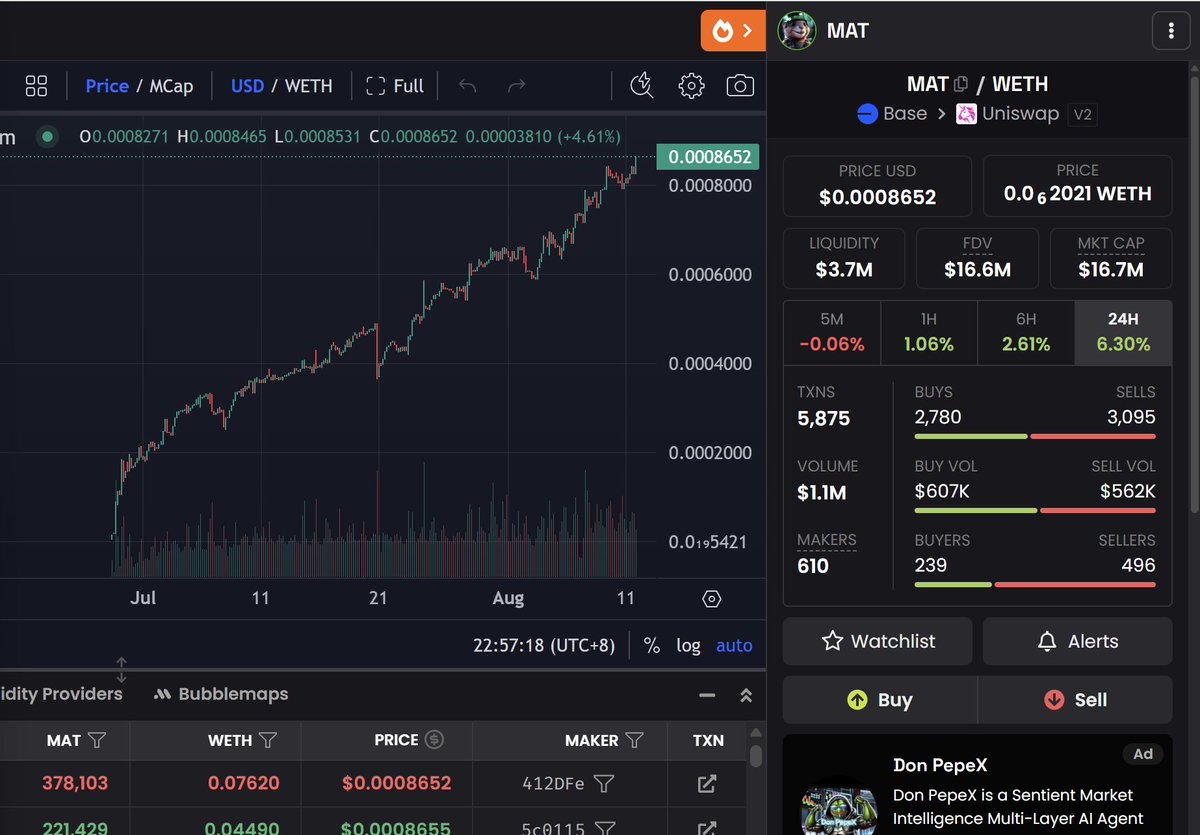This screenshot has width=1200, height=835.
Task: Open the time axis settings hexagon icon
Action: [x=712, y=599]
